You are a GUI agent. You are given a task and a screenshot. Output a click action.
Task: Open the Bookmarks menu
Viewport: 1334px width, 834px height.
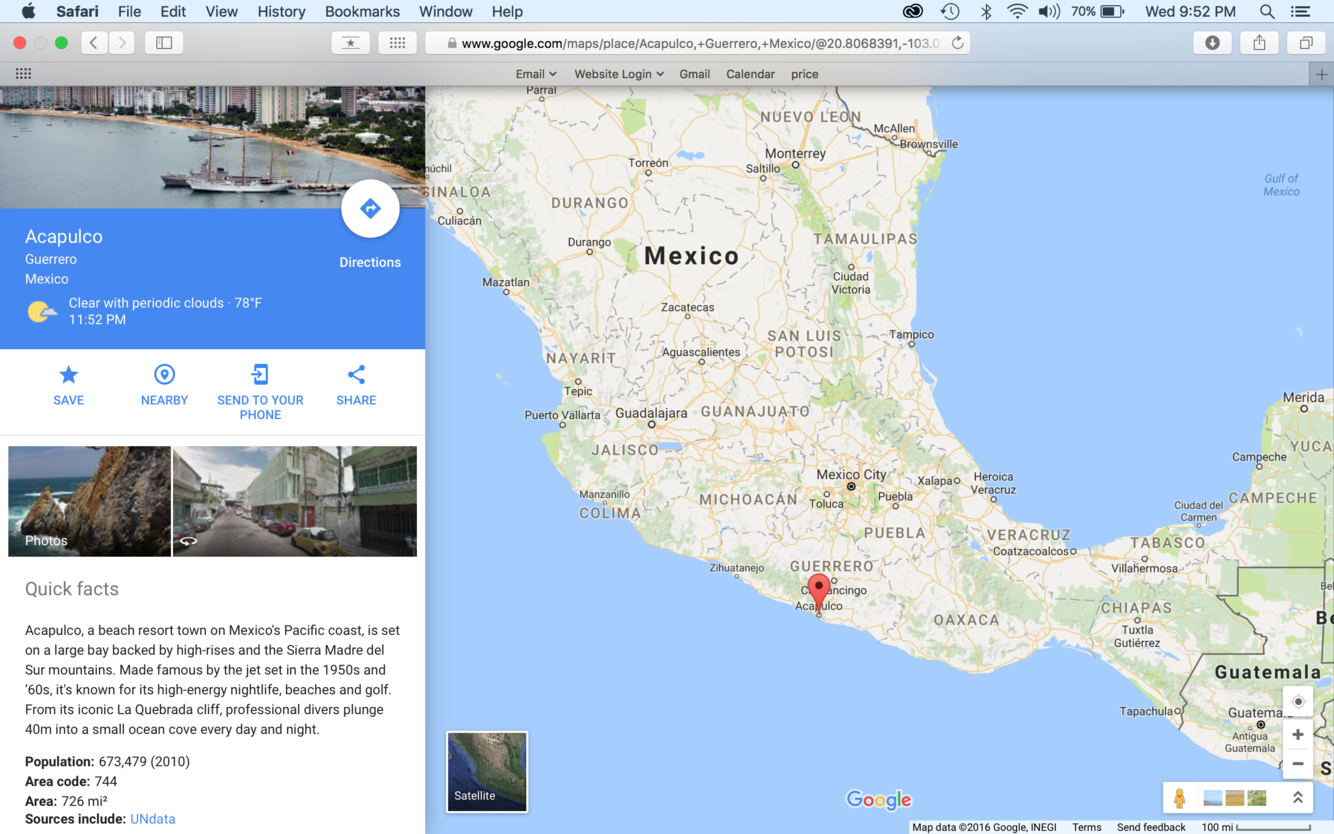[x=362, y=12]
